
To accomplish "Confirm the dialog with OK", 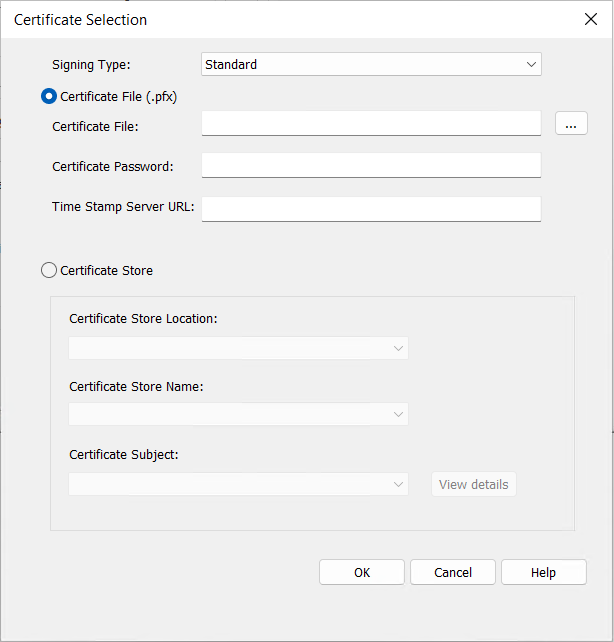I will [362, 572].
